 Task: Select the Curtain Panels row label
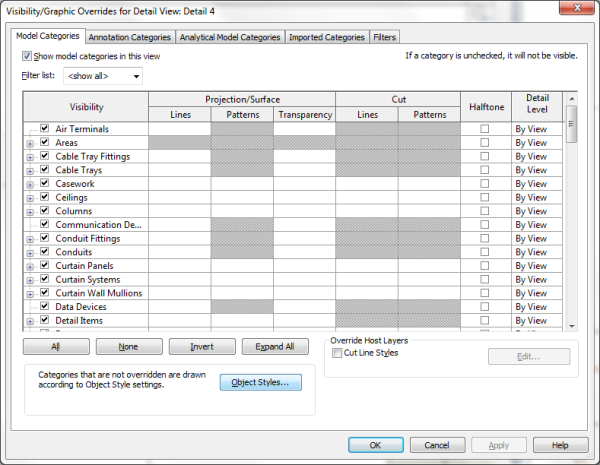pyautogui.click(x=84, y=266)
